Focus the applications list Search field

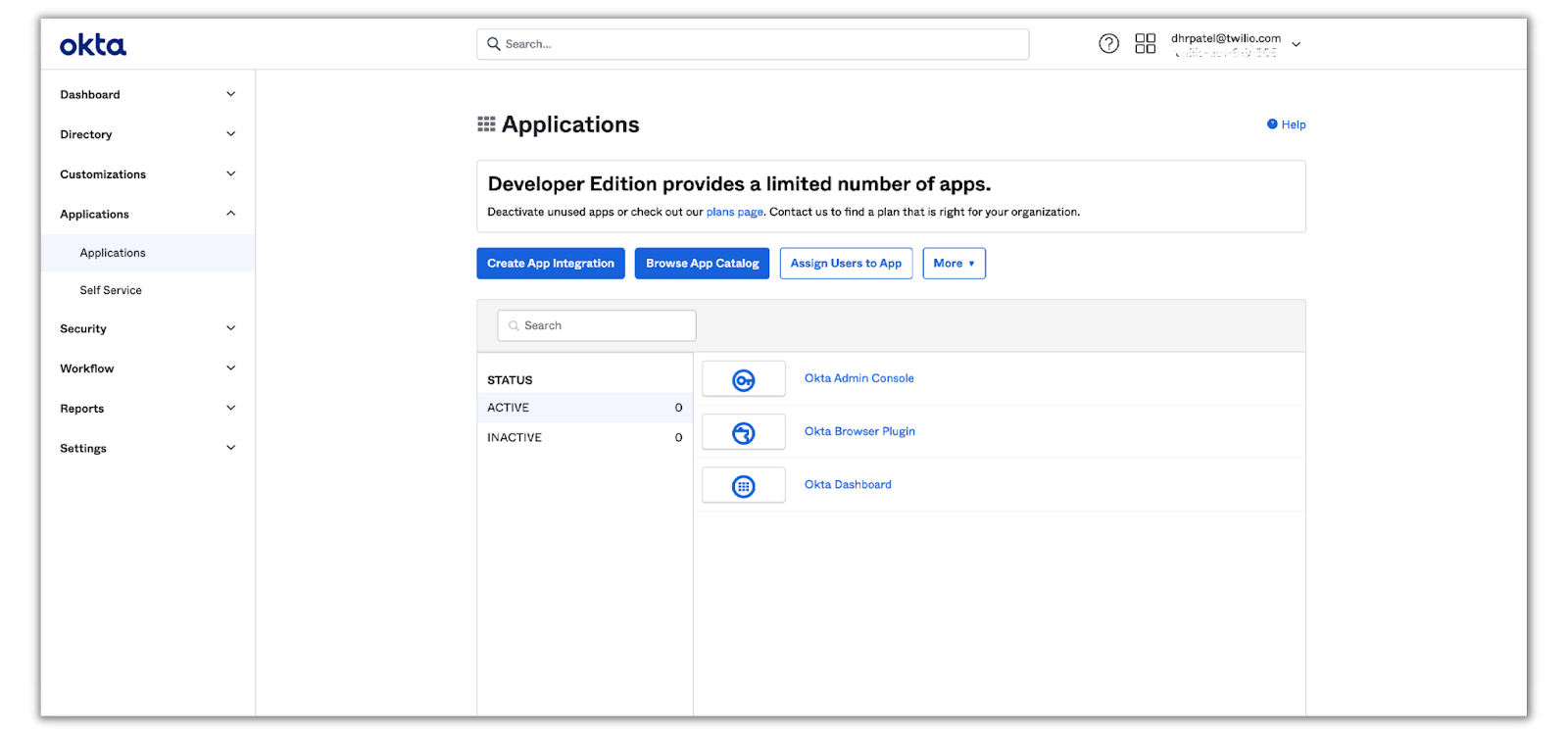(597, 325)
